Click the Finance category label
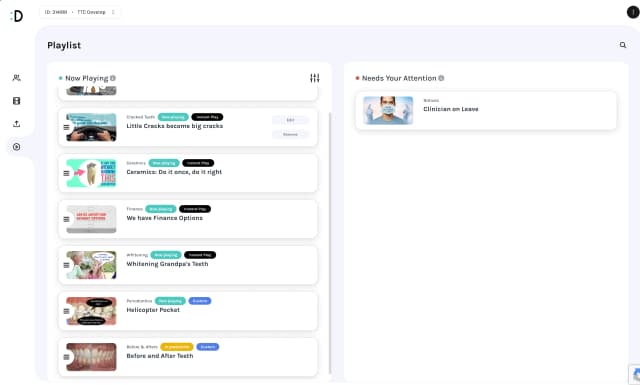Screen dimensions: 640x385 point(135,209)
